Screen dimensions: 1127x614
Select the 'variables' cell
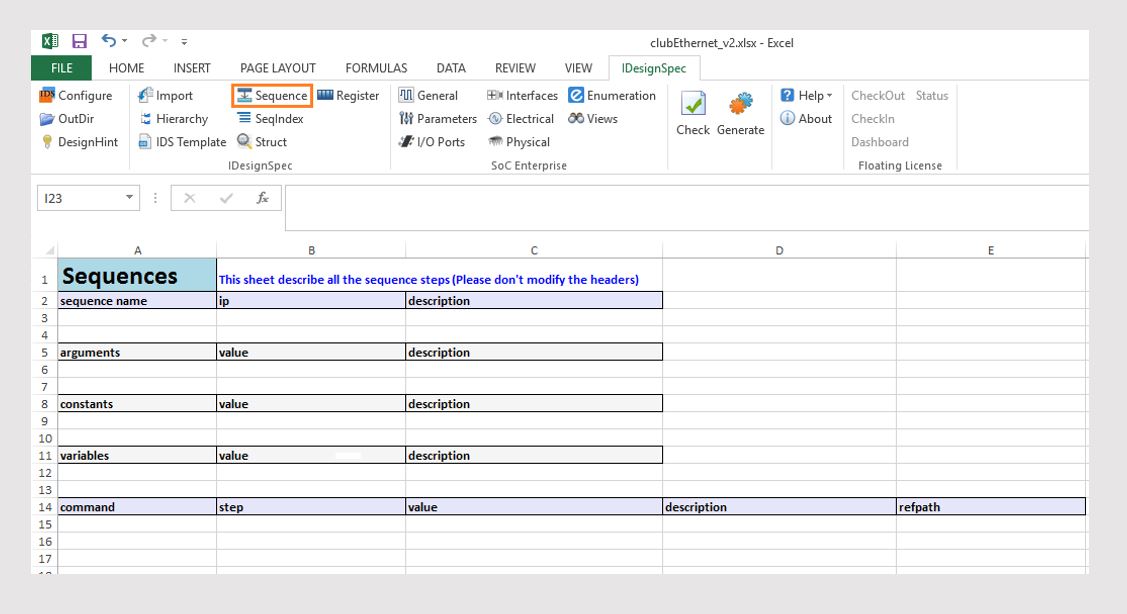(x=137, y=456)
